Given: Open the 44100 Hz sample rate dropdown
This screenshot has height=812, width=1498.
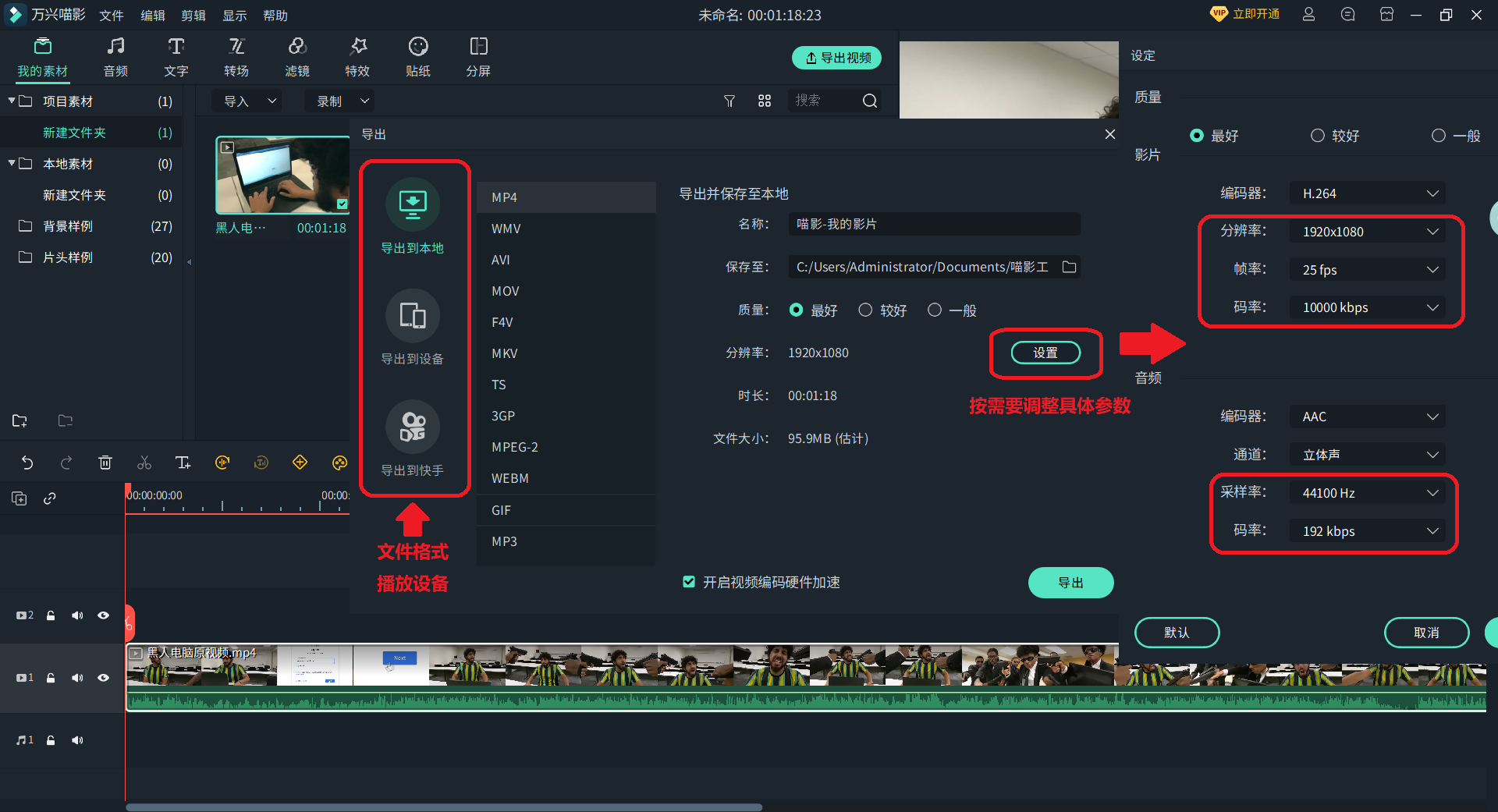Looking at the screenshot, I should pos(1367,492).
